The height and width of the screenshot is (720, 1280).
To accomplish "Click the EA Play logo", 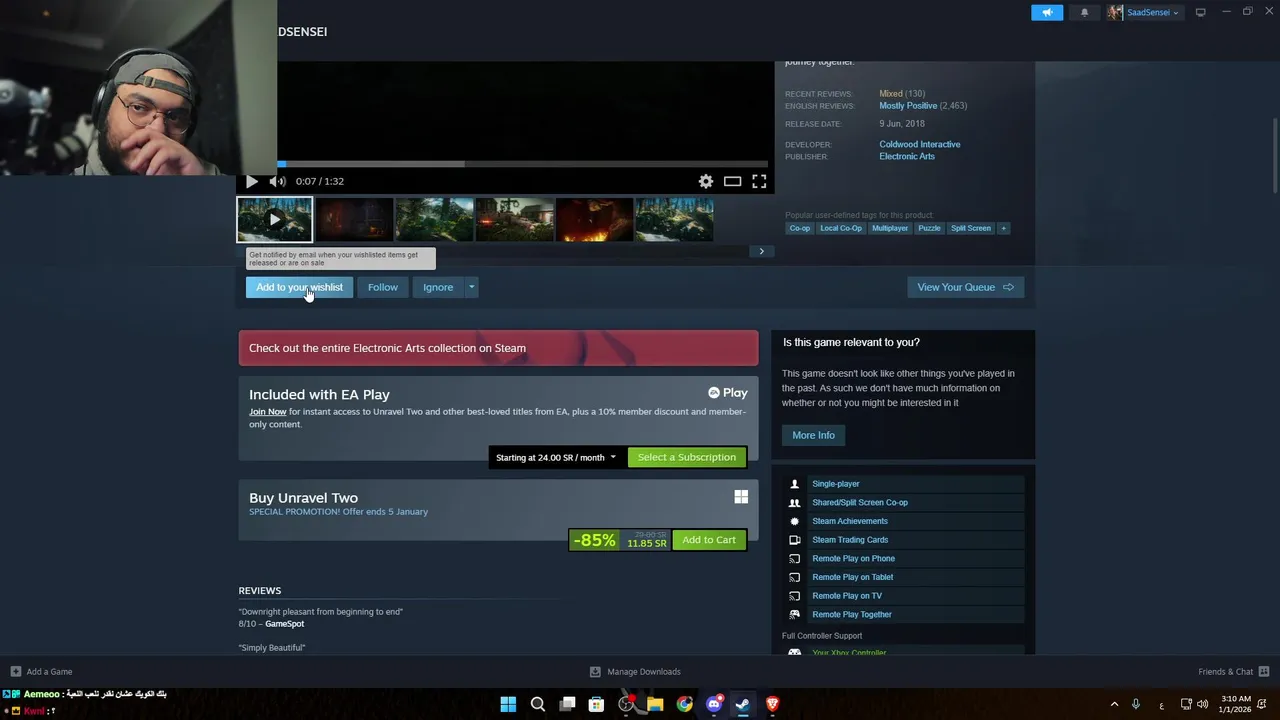I will click(x=728, y=393).
